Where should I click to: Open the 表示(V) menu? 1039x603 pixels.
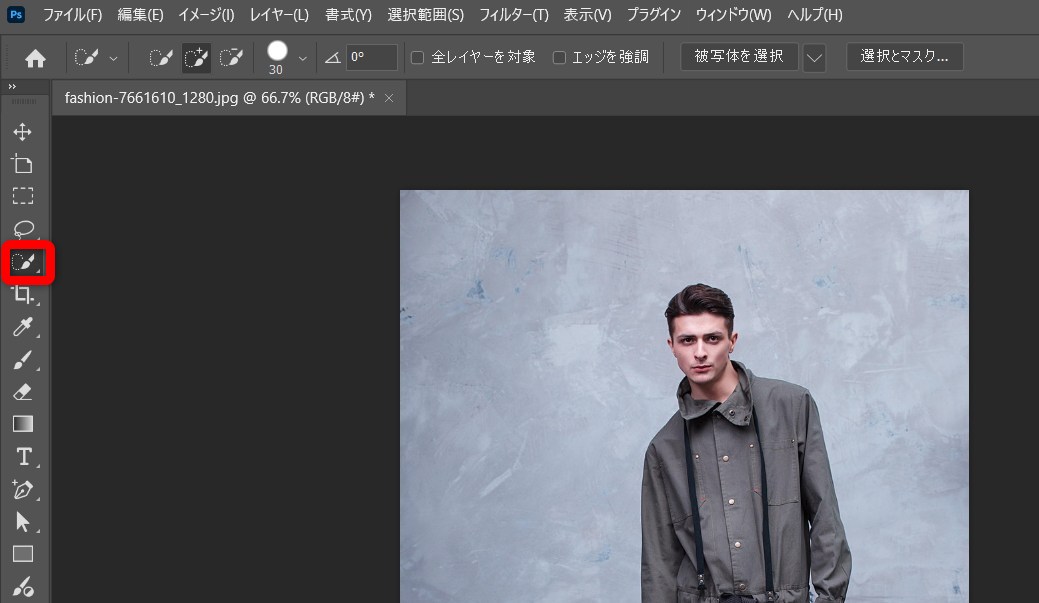587,15
